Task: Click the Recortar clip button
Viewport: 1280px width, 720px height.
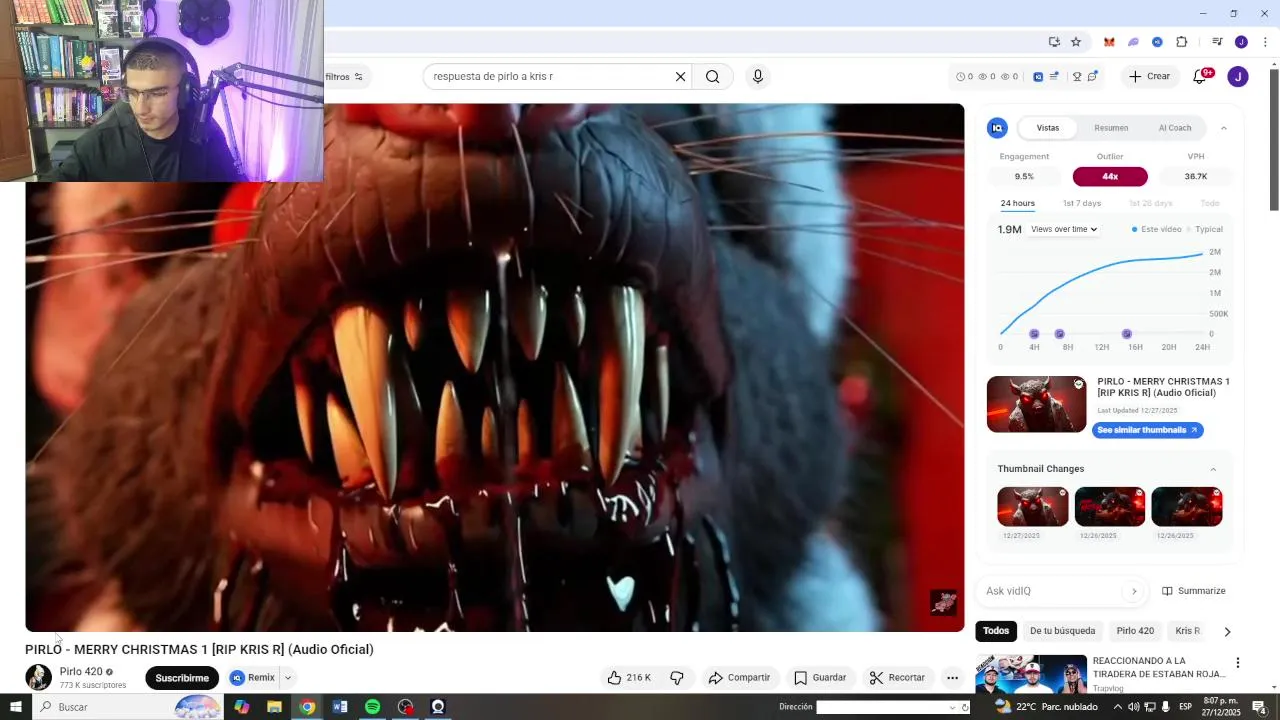Action: click(x=897, y=678)
